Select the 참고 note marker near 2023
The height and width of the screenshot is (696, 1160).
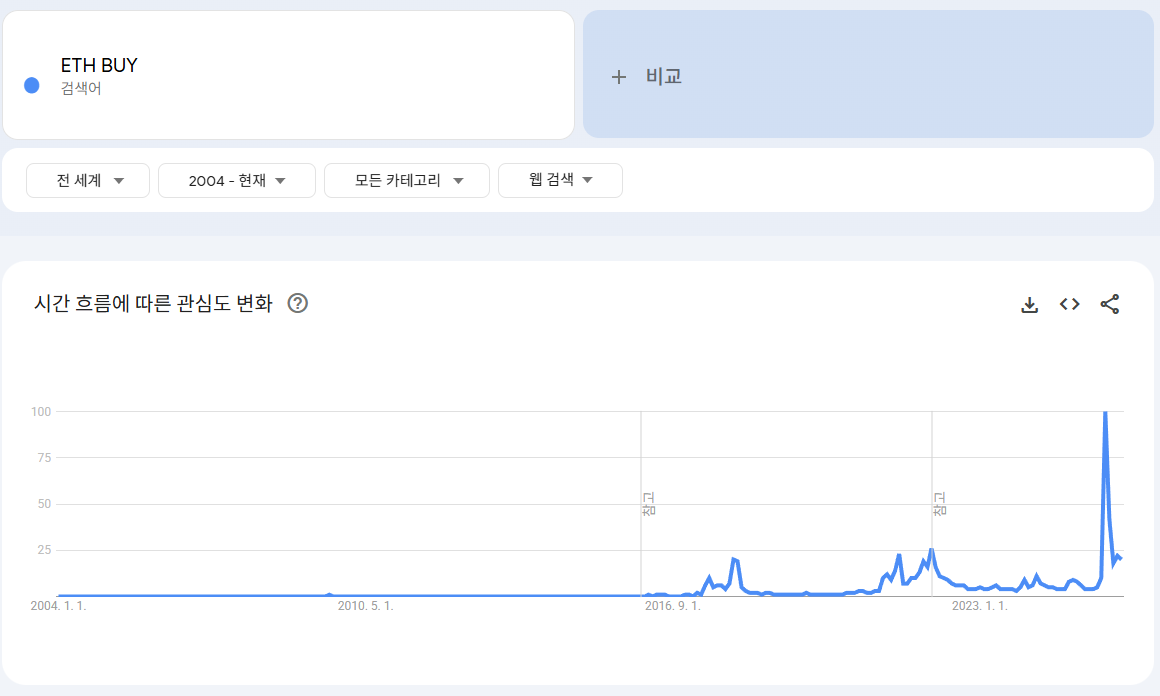939,504
